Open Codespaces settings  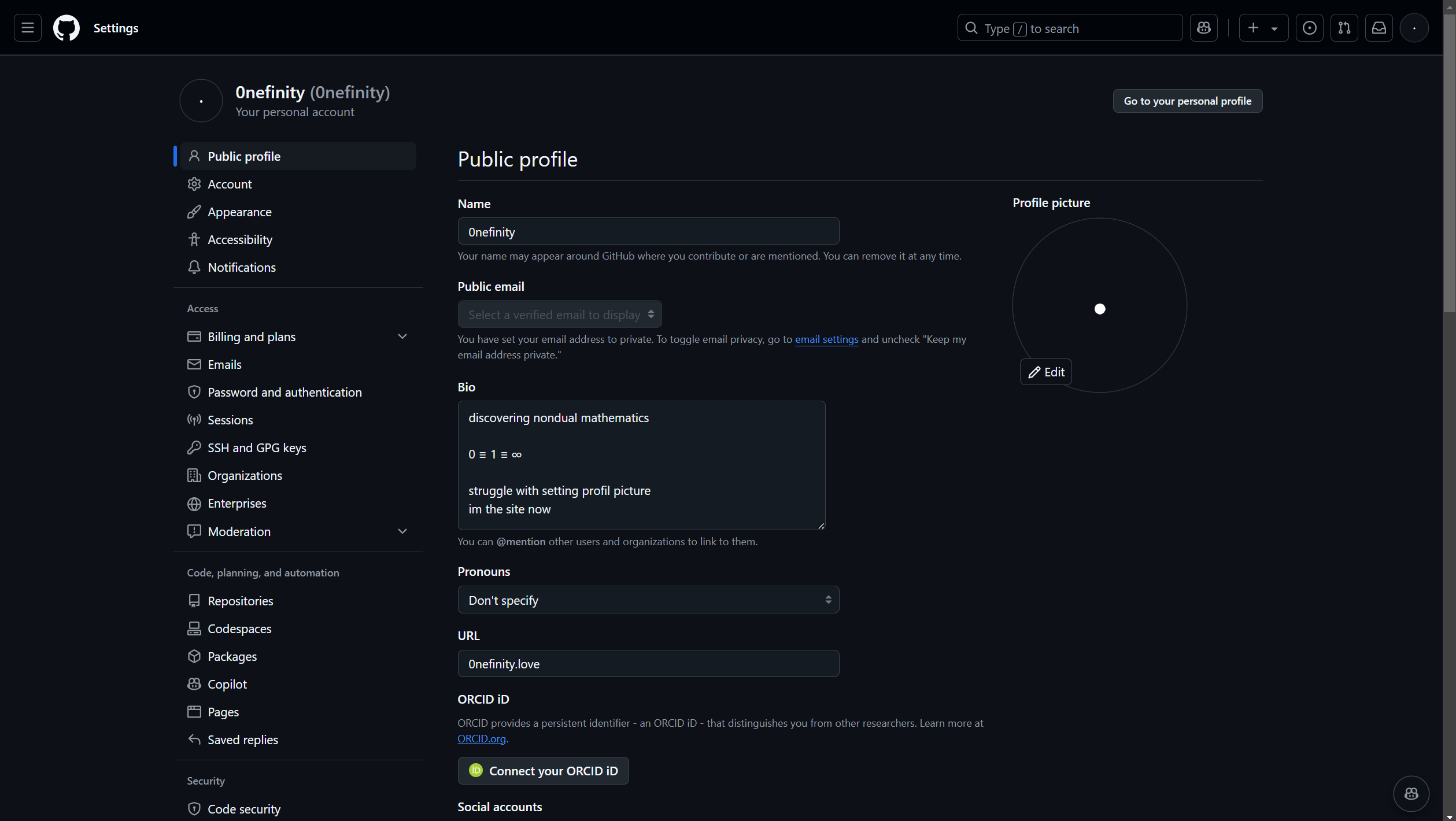click(x=298, y=628)
